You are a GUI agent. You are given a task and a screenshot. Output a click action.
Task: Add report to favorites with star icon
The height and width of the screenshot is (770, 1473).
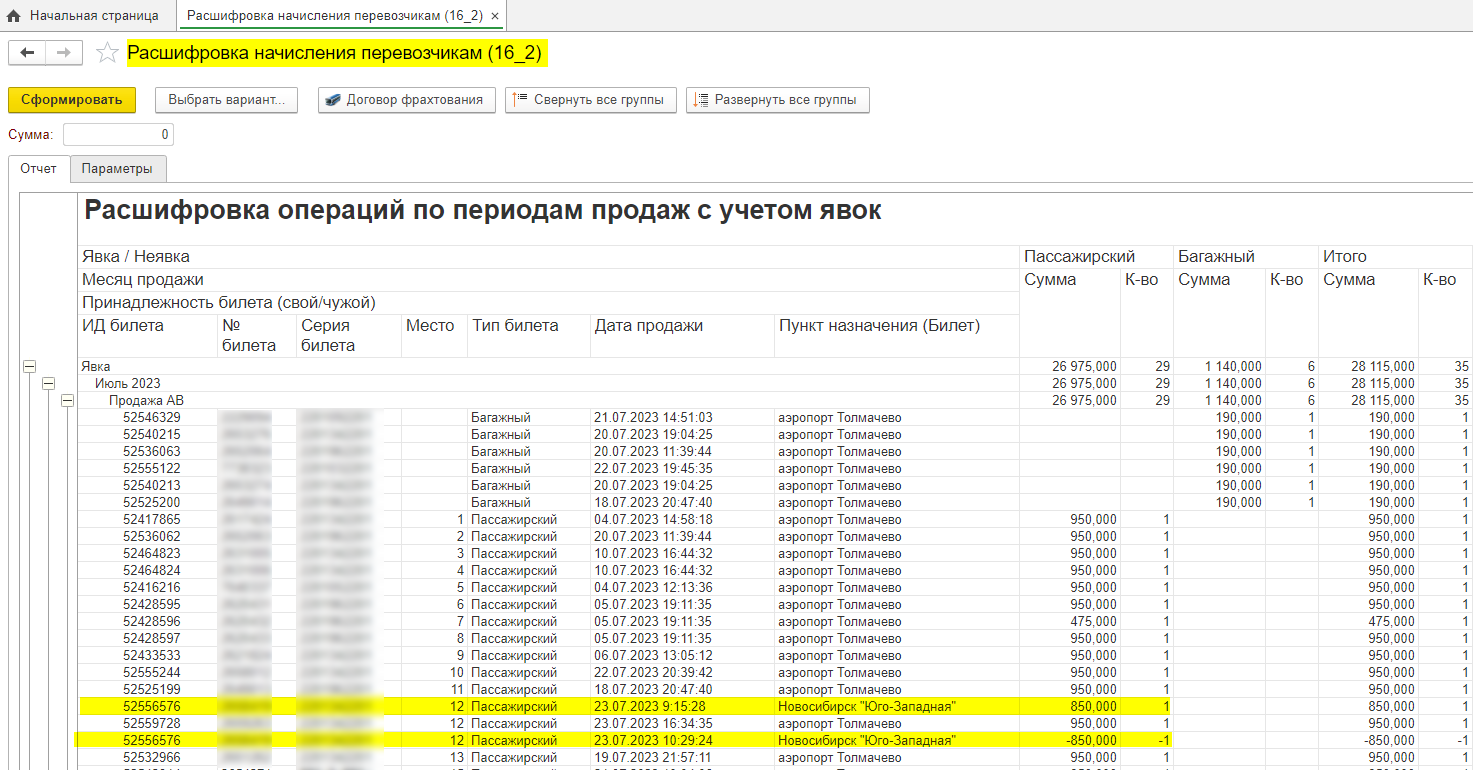(107, 53)
